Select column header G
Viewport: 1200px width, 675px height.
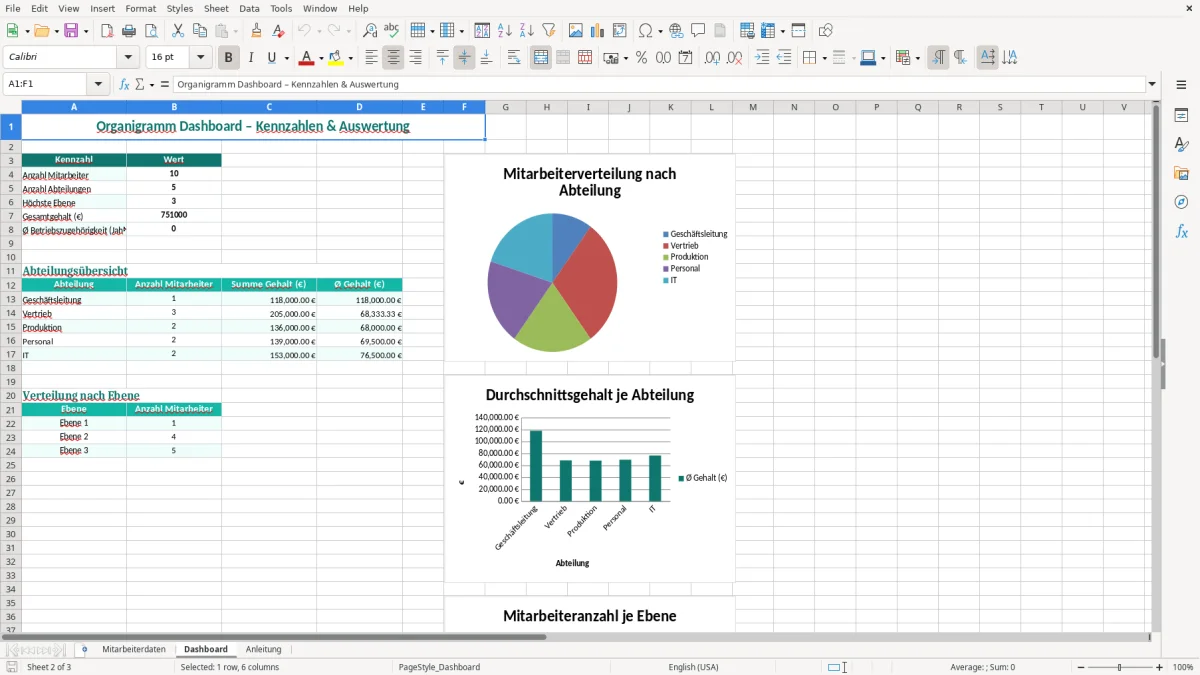tap(506, 107)
